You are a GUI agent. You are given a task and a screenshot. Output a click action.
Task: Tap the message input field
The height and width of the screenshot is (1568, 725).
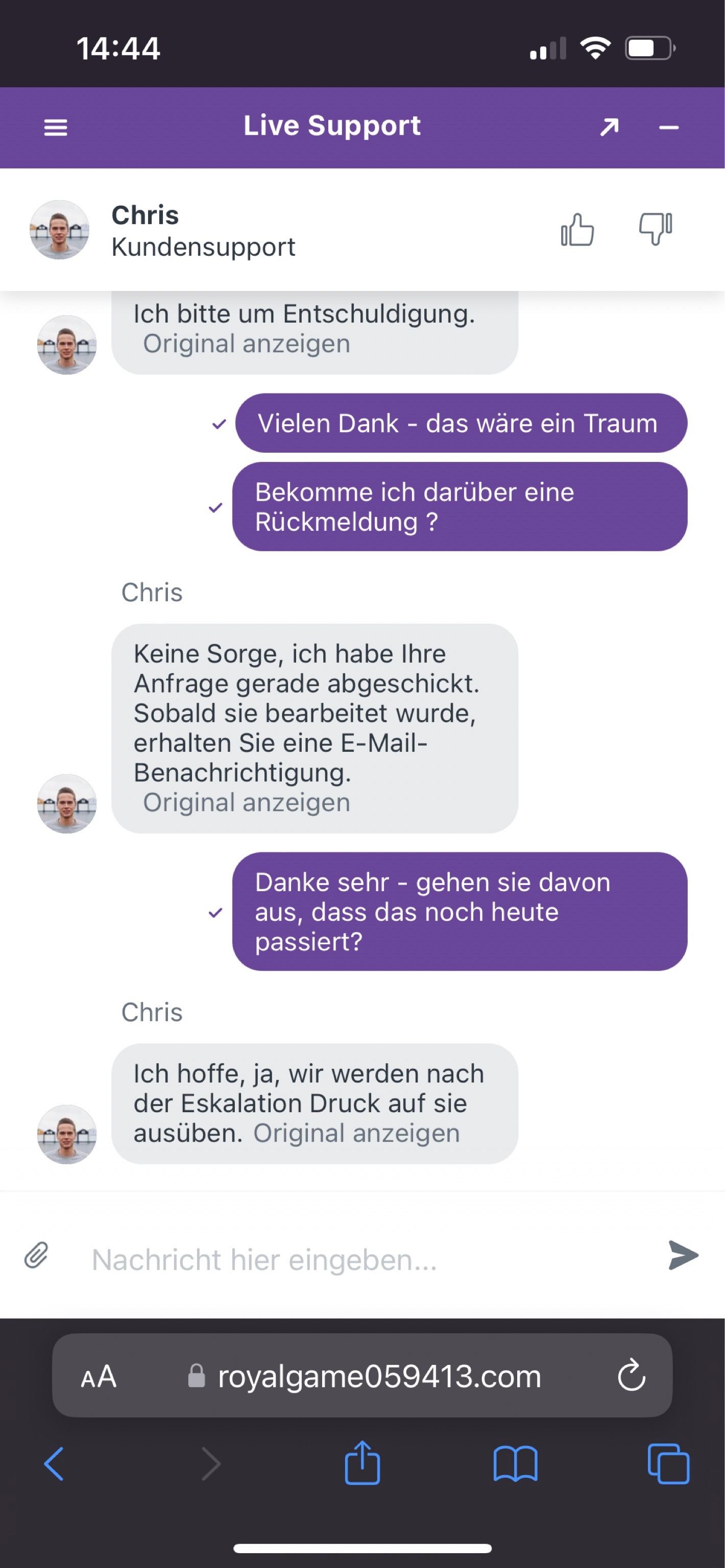tap(365, 1259)
